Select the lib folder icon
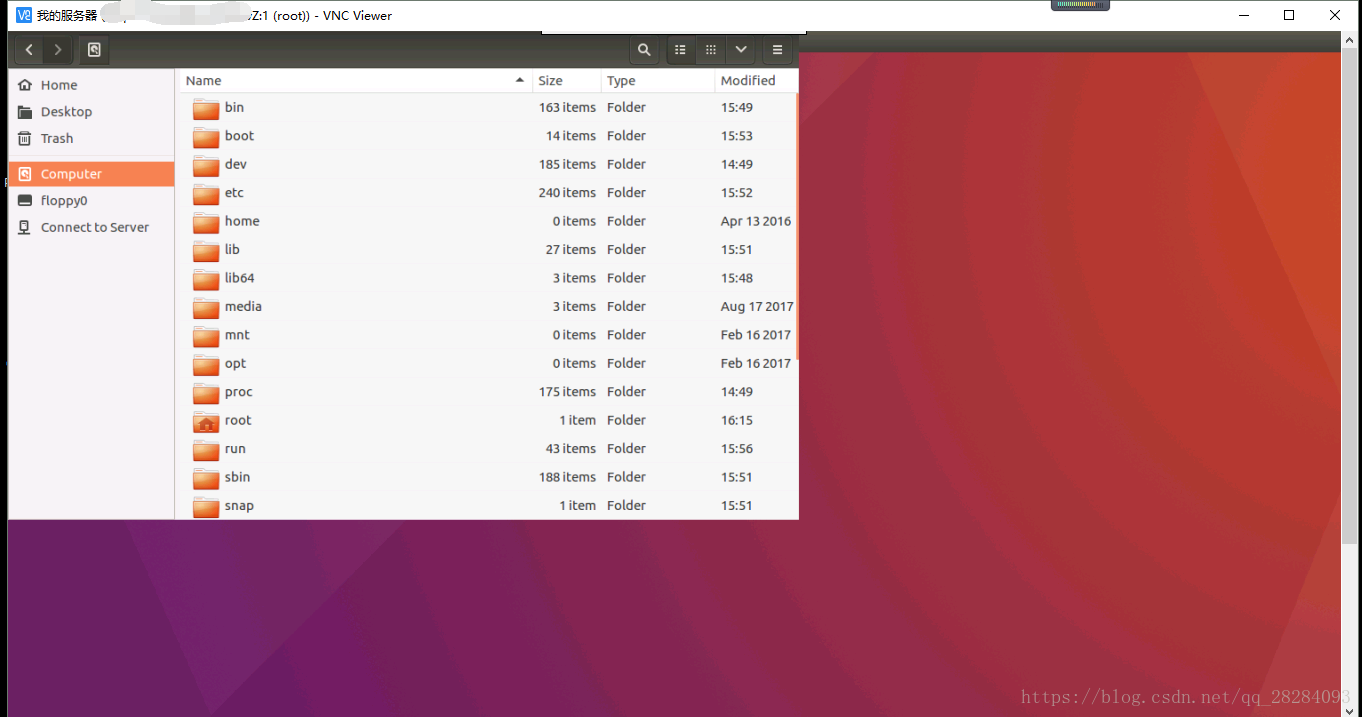1362x717 pixels. (206, 250)
